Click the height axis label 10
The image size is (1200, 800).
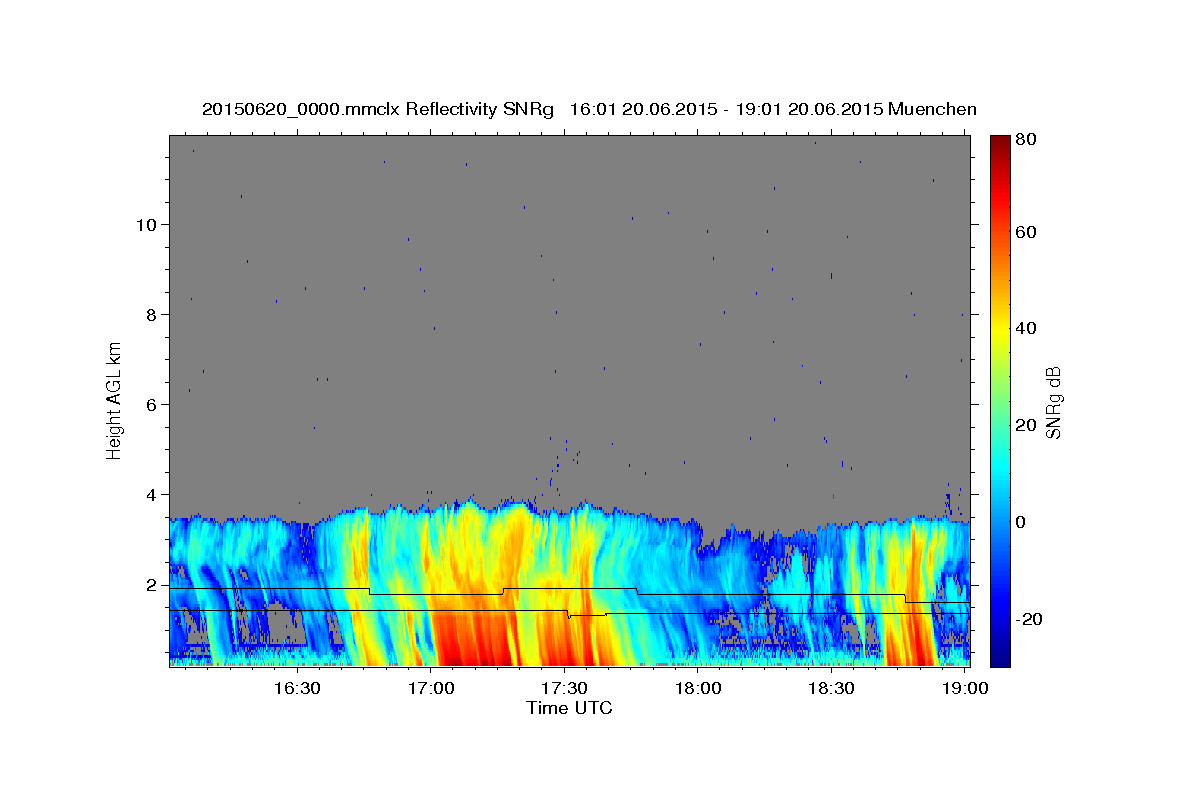tap(147, 224)
